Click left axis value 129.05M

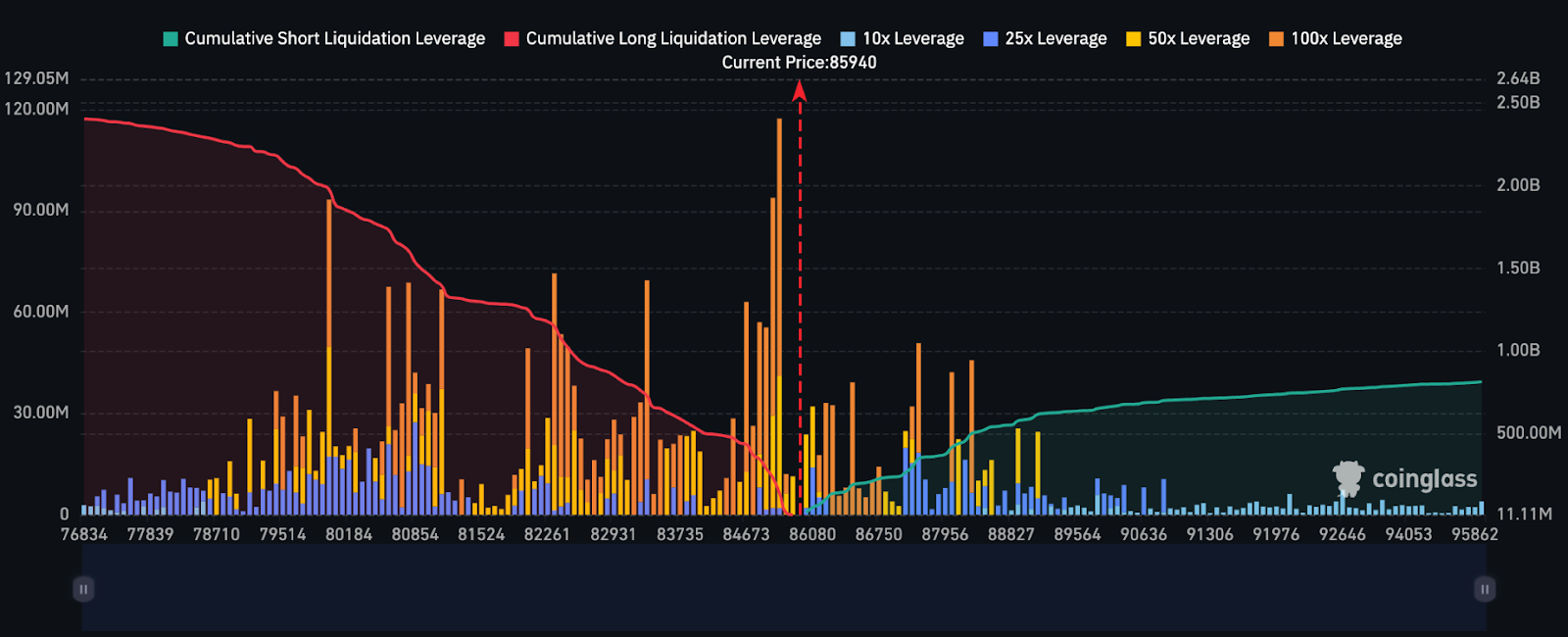(x=36, y=78)
